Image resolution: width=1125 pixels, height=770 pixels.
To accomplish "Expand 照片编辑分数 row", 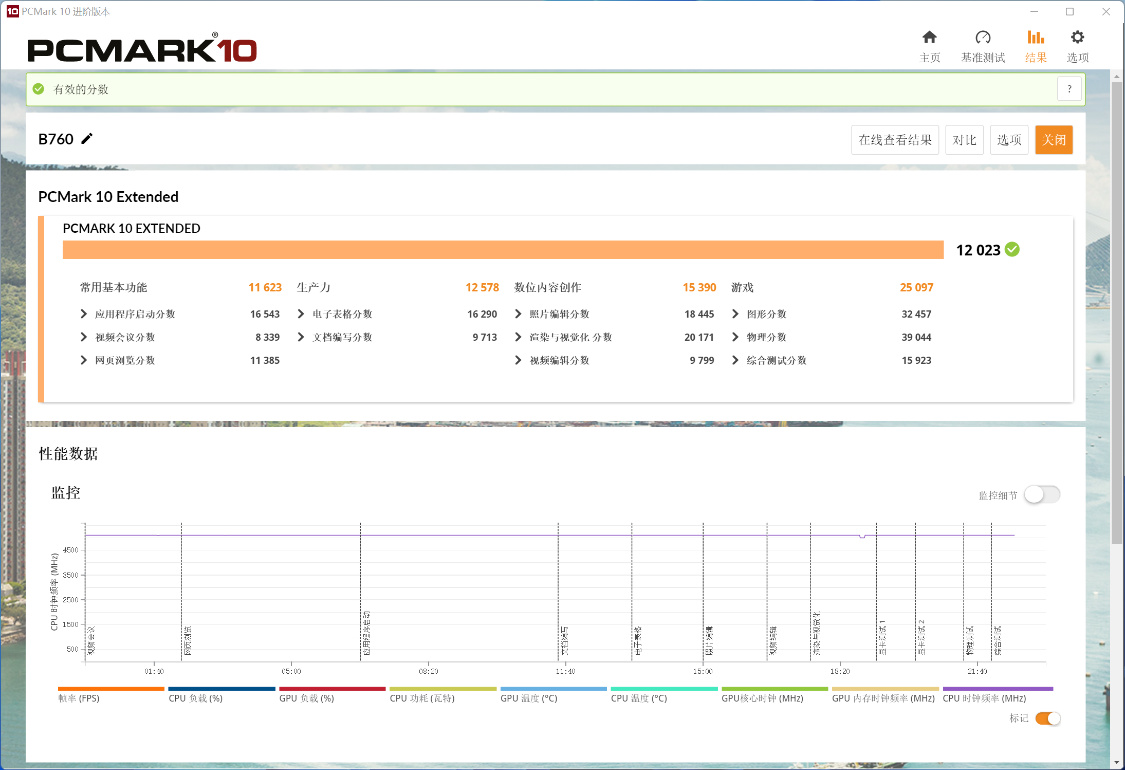I will 518,314.
